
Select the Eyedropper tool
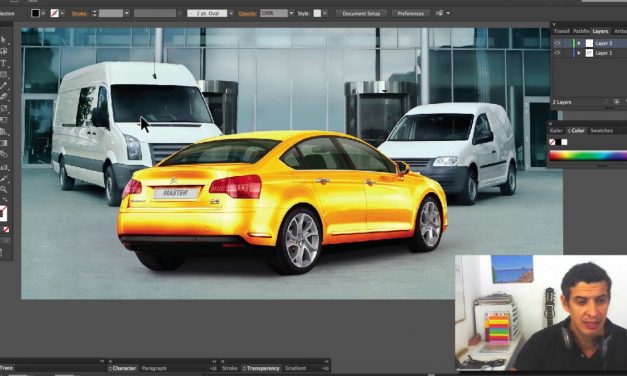[3, 179]
